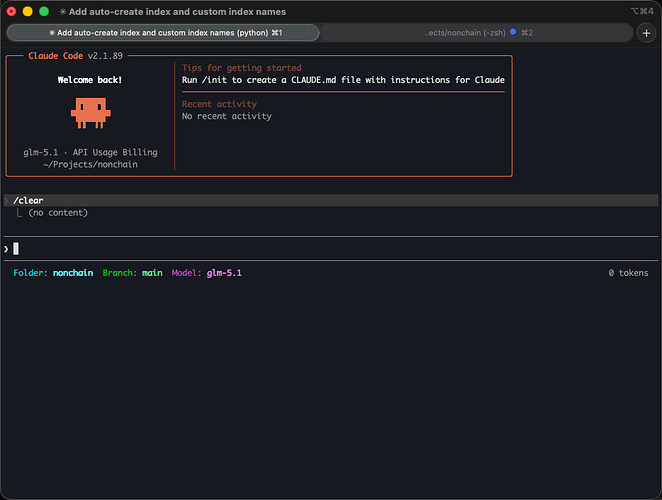Click the prompt chevron before the cursor
This screenshot has height=500, width=662.
[6, 249]
